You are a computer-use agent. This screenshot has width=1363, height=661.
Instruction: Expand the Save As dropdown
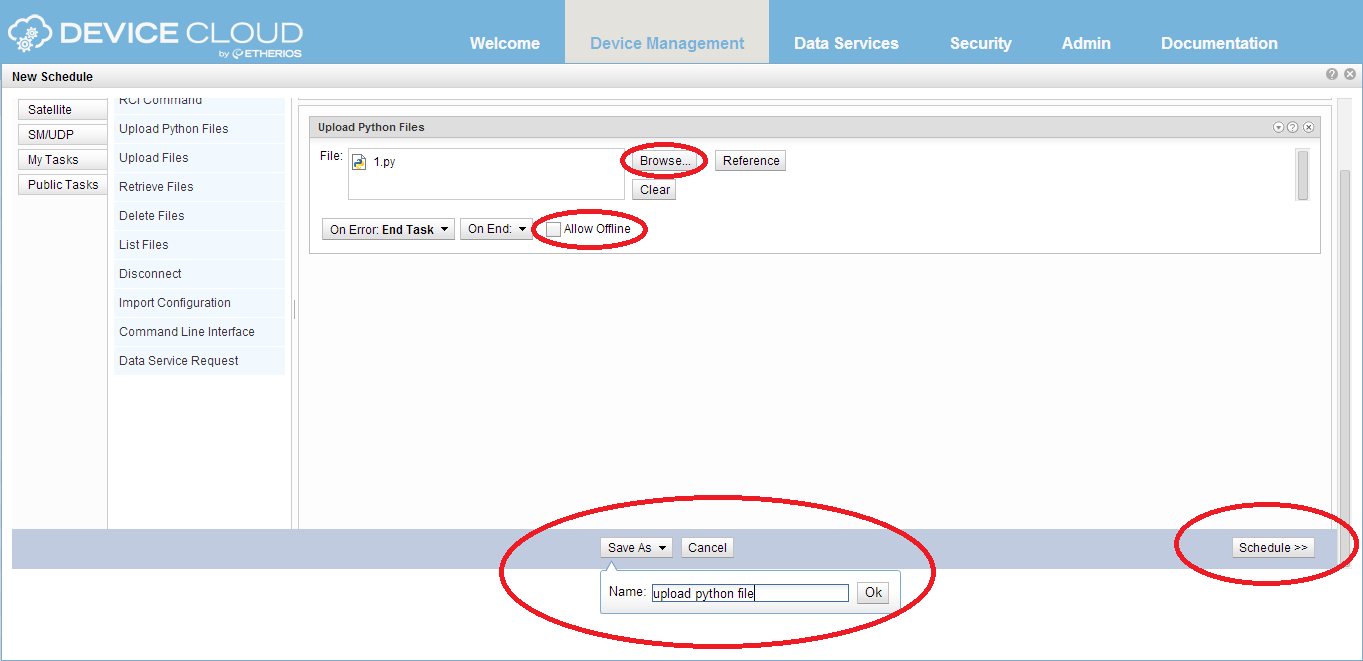[x=636, y=548]
